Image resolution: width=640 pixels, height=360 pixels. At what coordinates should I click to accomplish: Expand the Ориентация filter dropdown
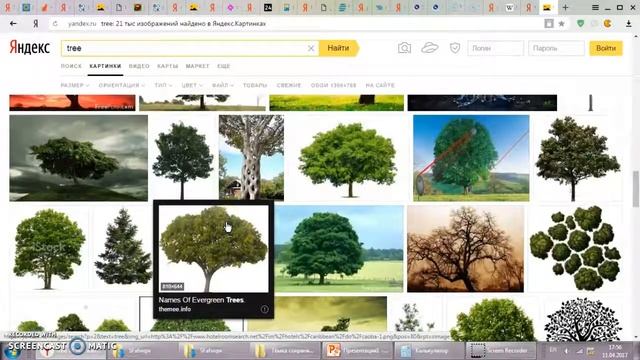coord(122,85)
